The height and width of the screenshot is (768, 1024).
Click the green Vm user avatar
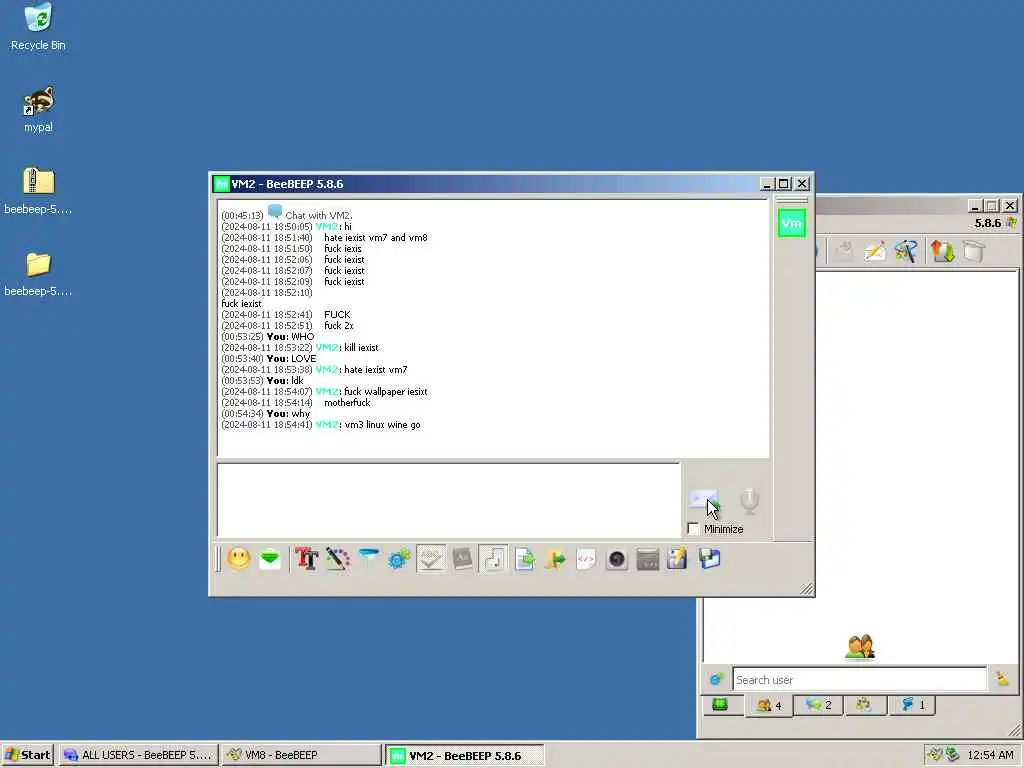pyautogui.click(x=792, y=223)
